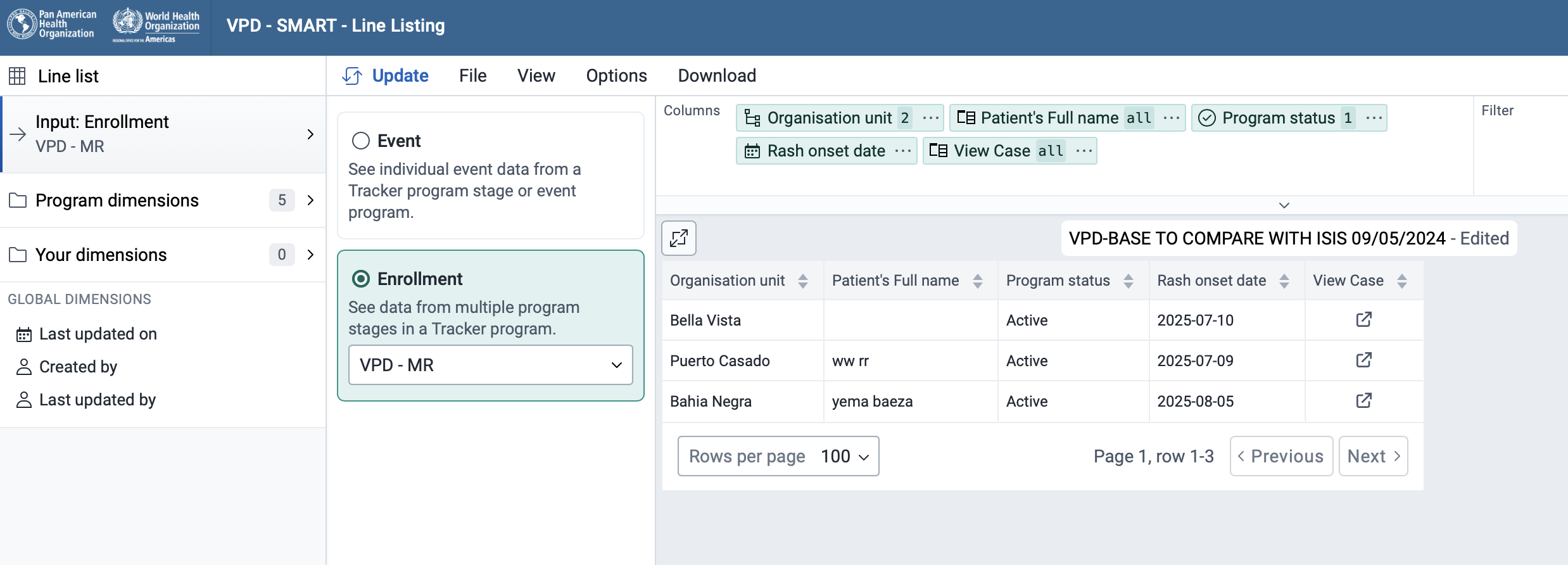The image size is (1568, 565).
Task: Select the Last updated on dimension
Action: coord(98,334)
